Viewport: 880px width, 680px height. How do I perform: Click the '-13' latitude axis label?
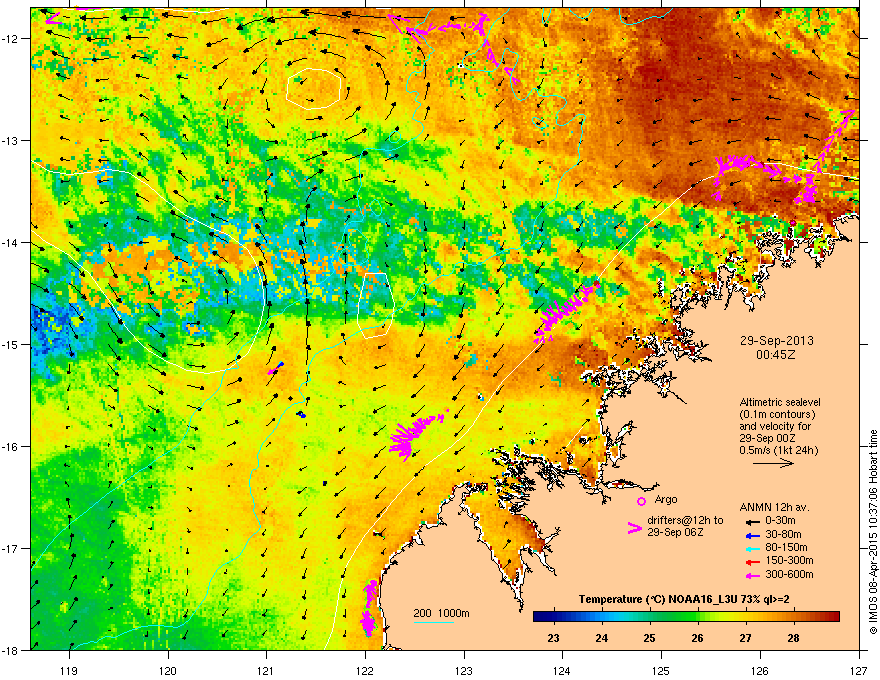(10, 140)
